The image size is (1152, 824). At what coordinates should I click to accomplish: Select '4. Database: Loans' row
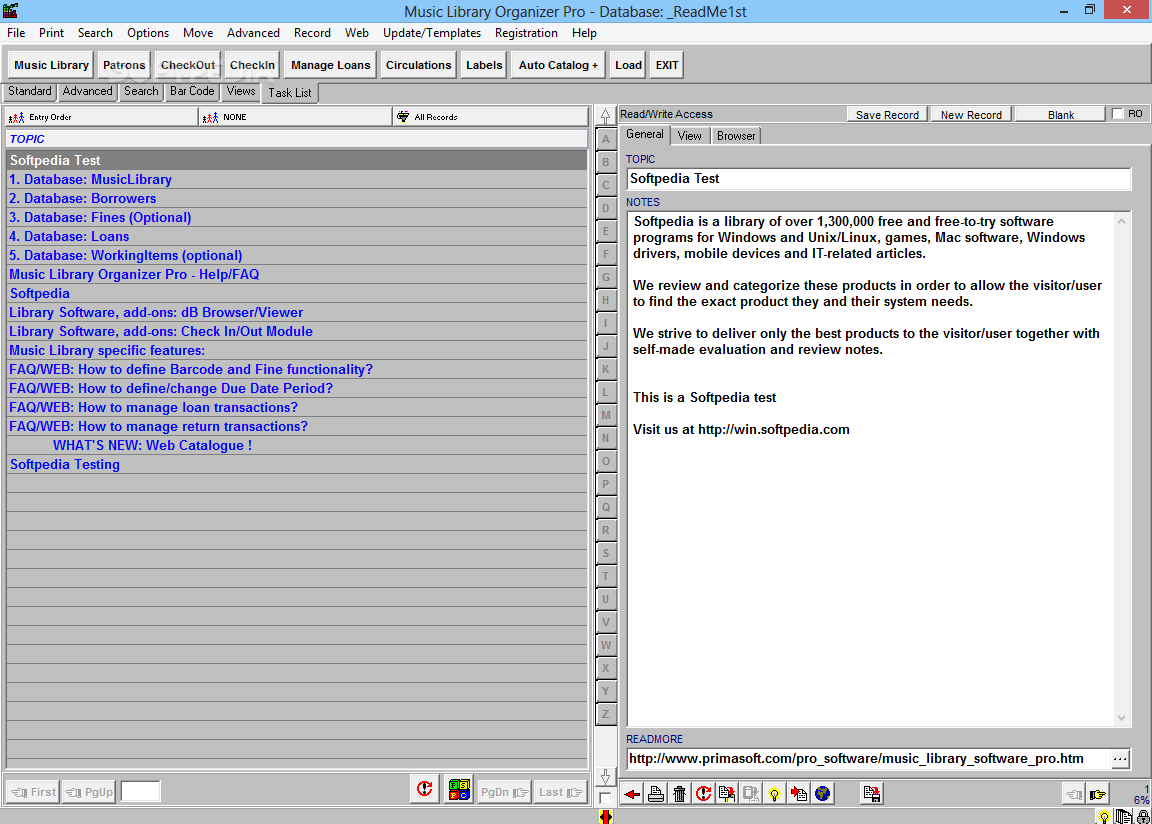pos(297,236)
